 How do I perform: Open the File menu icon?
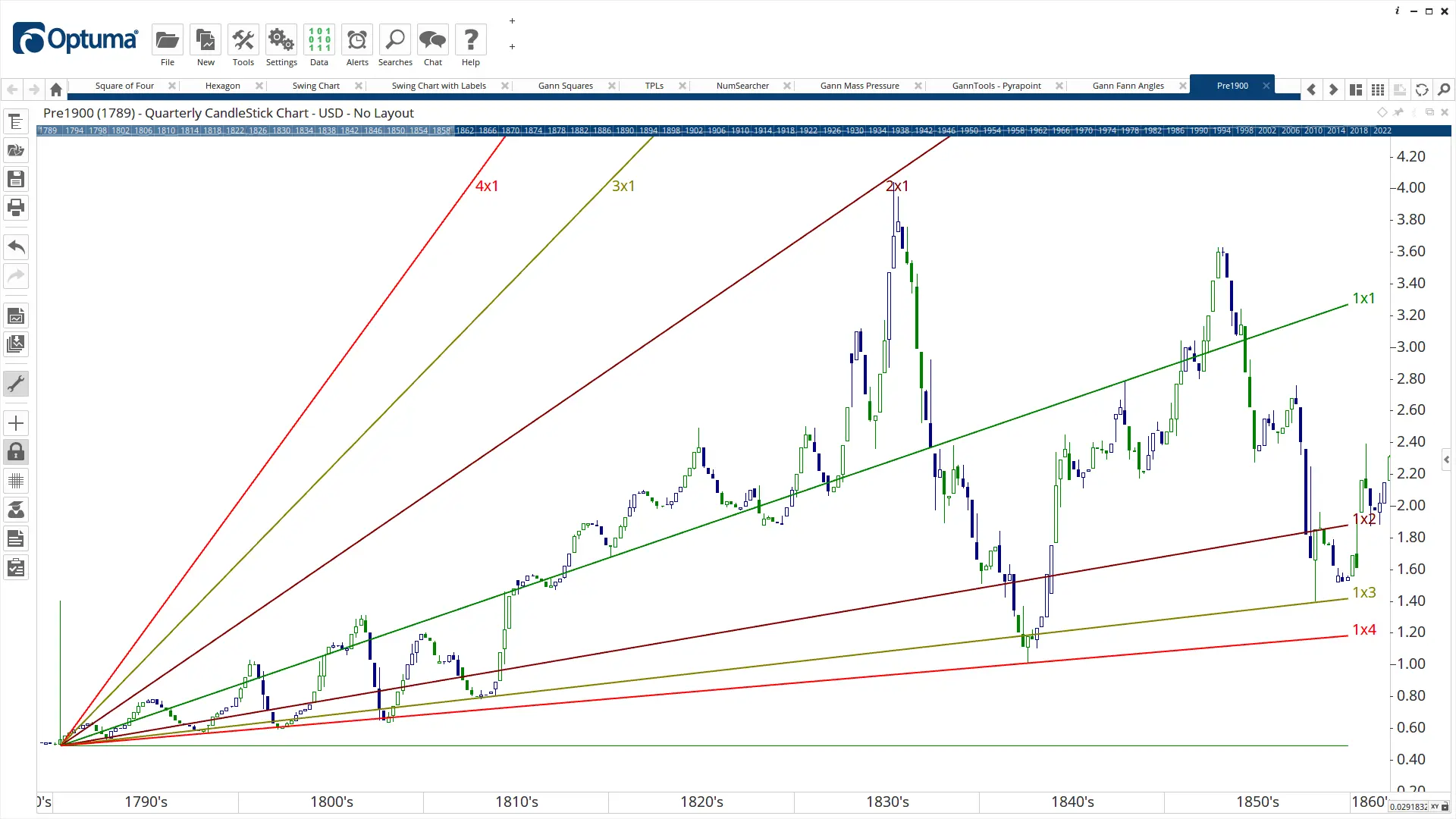pos(167,40)
